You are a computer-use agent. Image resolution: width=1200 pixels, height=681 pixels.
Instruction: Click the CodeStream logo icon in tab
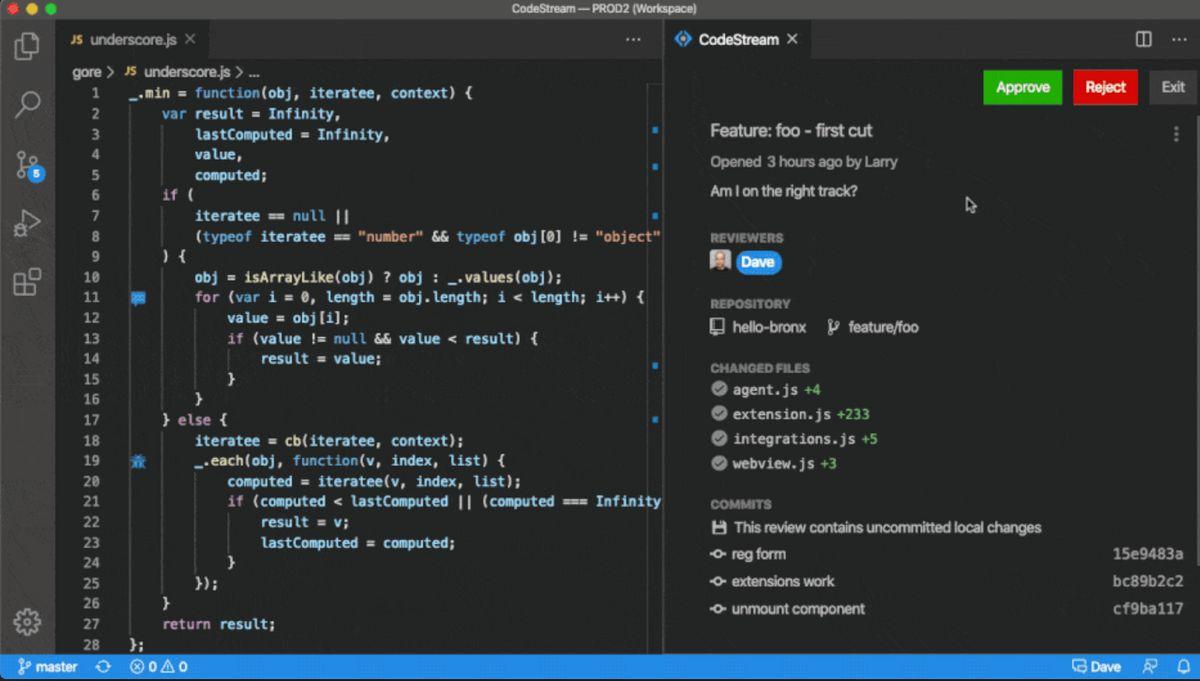pos(683,39)
